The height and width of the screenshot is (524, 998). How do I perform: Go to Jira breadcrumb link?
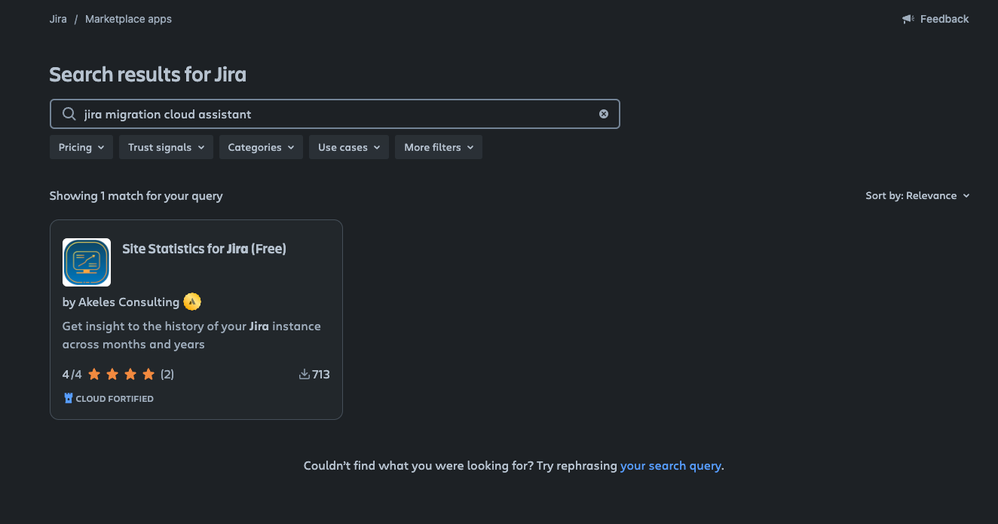click(58, 19)
